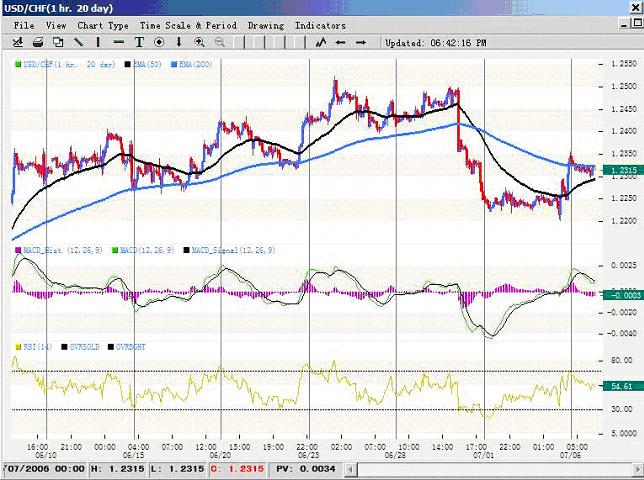Screen dimensions: 644x480
Task: Click the horizontal scrollbar track
Action: (494, 469)
